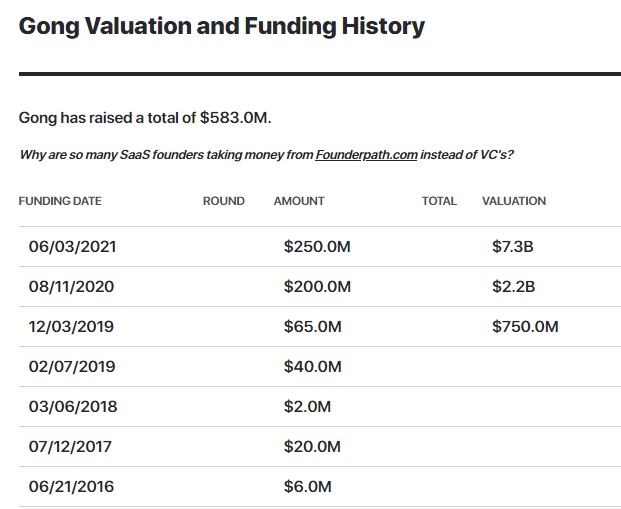Click the Gong Valuation and Funding History heading
The image size is (621, 509).
[221, 27]
